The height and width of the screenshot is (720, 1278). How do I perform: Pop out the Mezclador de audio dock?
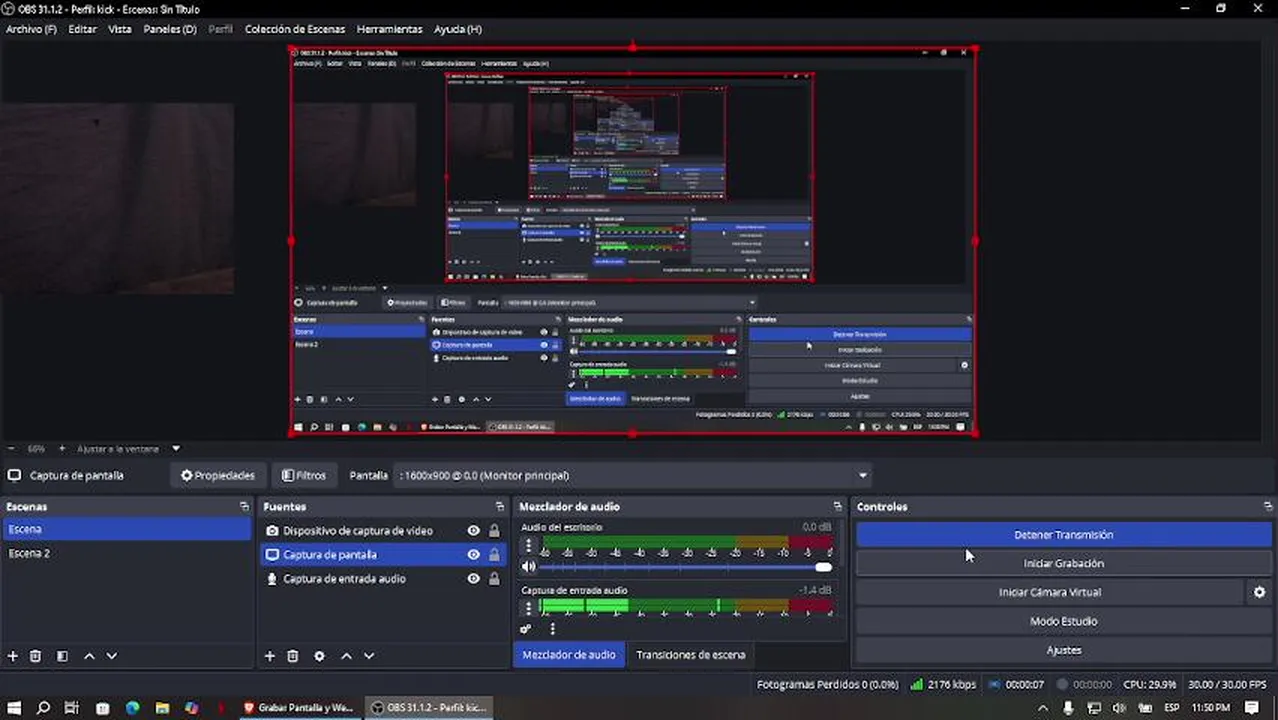pyautogui.click(x=838, y=507)
